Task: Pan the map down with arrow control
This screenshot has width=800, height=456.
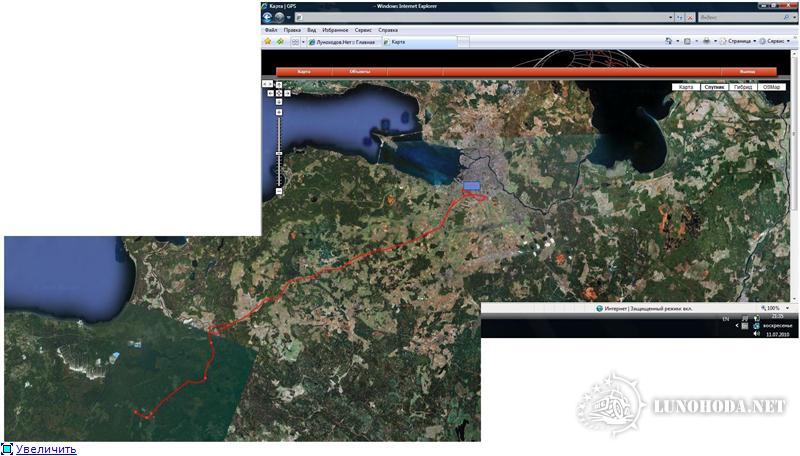Action: point(279,102)
